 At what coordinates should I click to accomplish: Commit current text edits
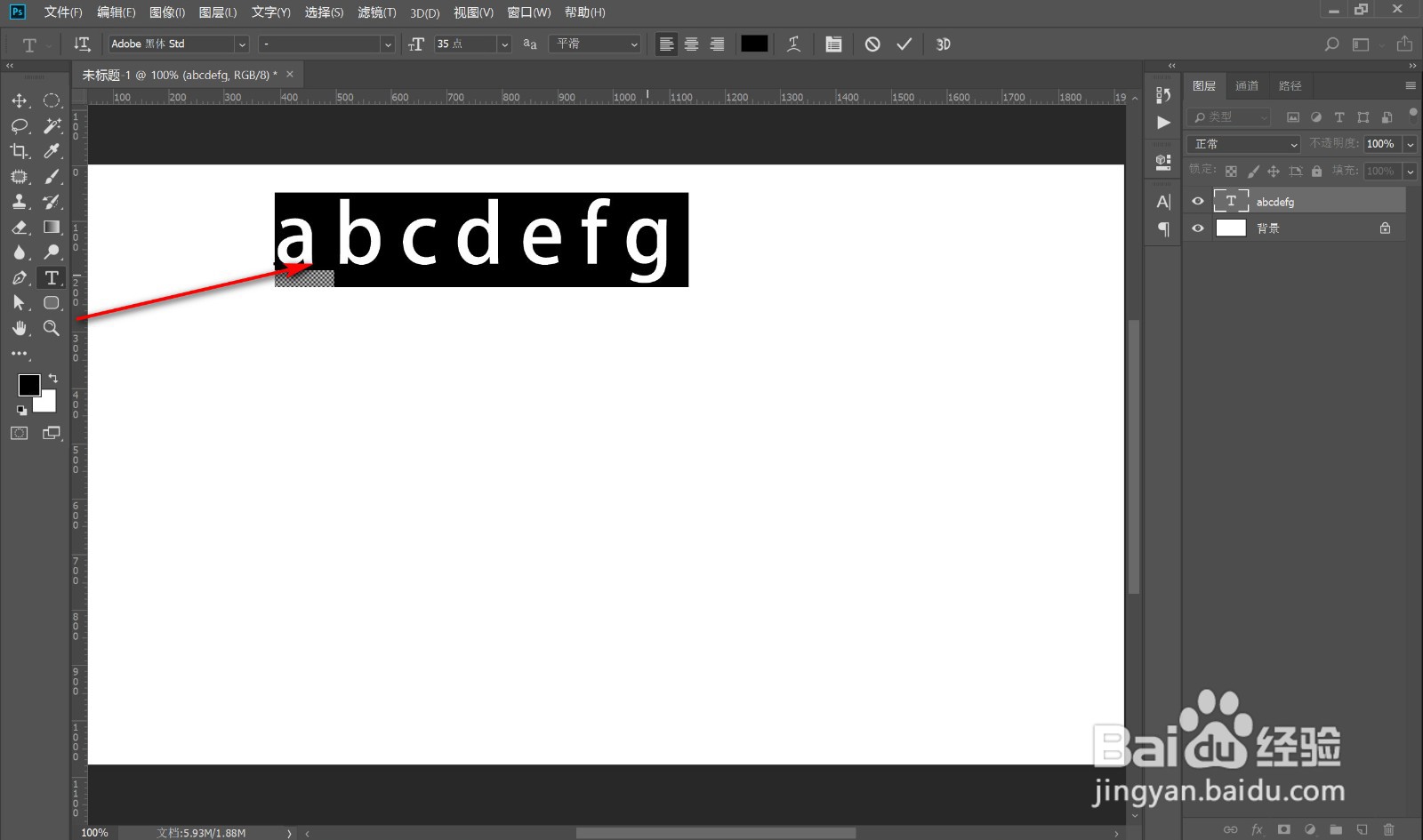[904, 44]
